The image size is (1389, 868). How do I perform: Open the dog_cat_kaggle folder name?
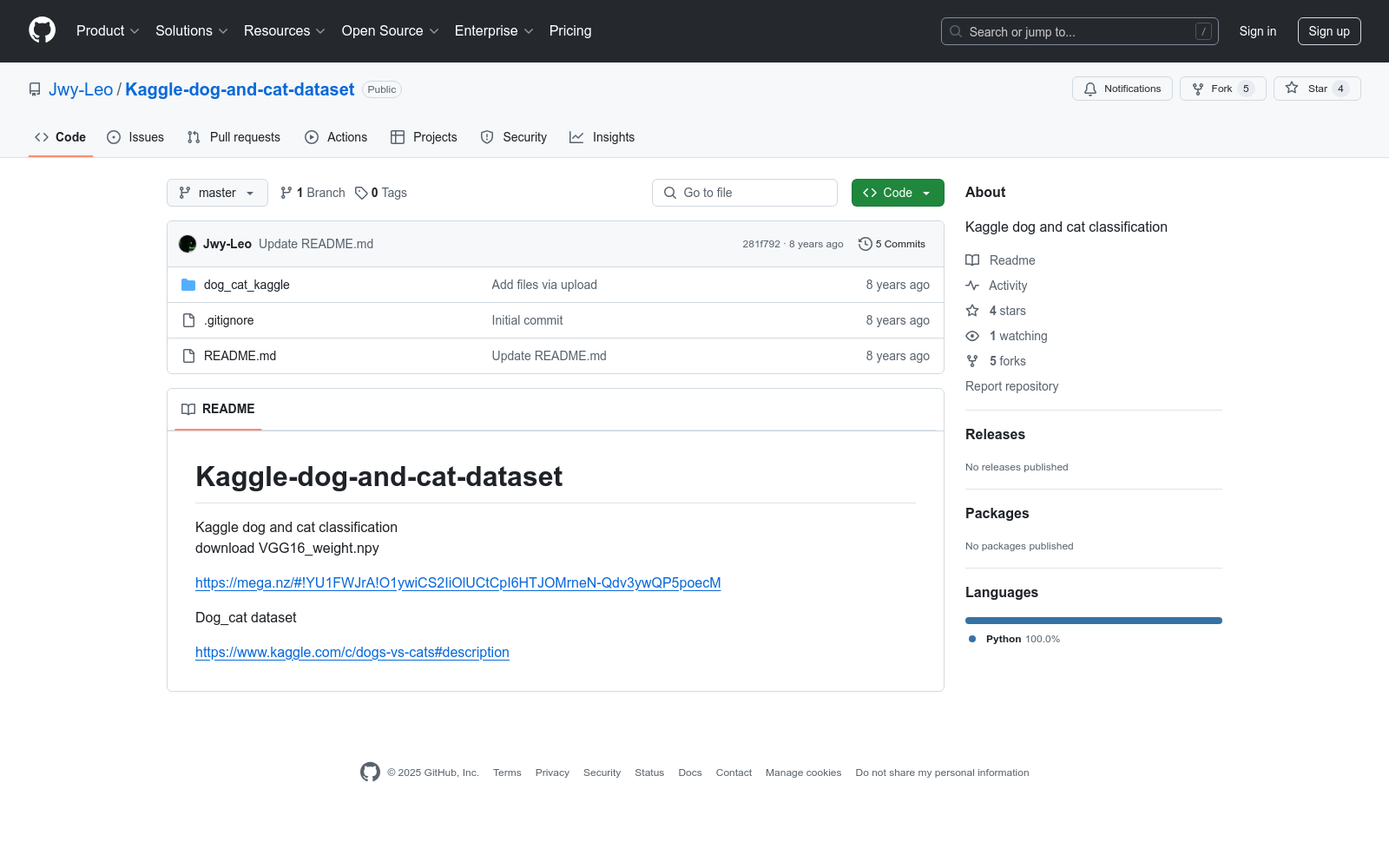tap(247, 285)
